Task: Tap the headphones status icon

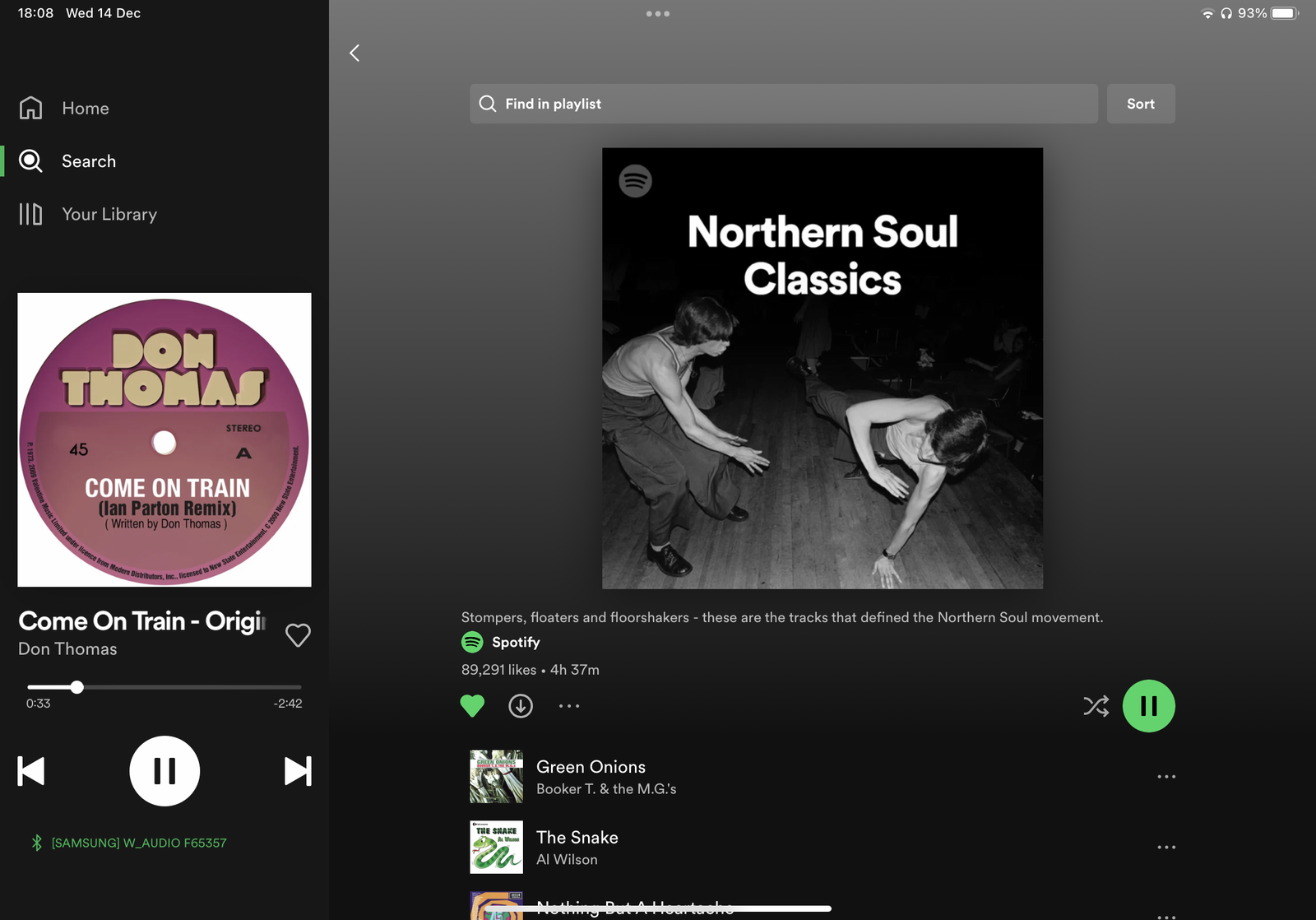Action: (x=1226, y=14)
